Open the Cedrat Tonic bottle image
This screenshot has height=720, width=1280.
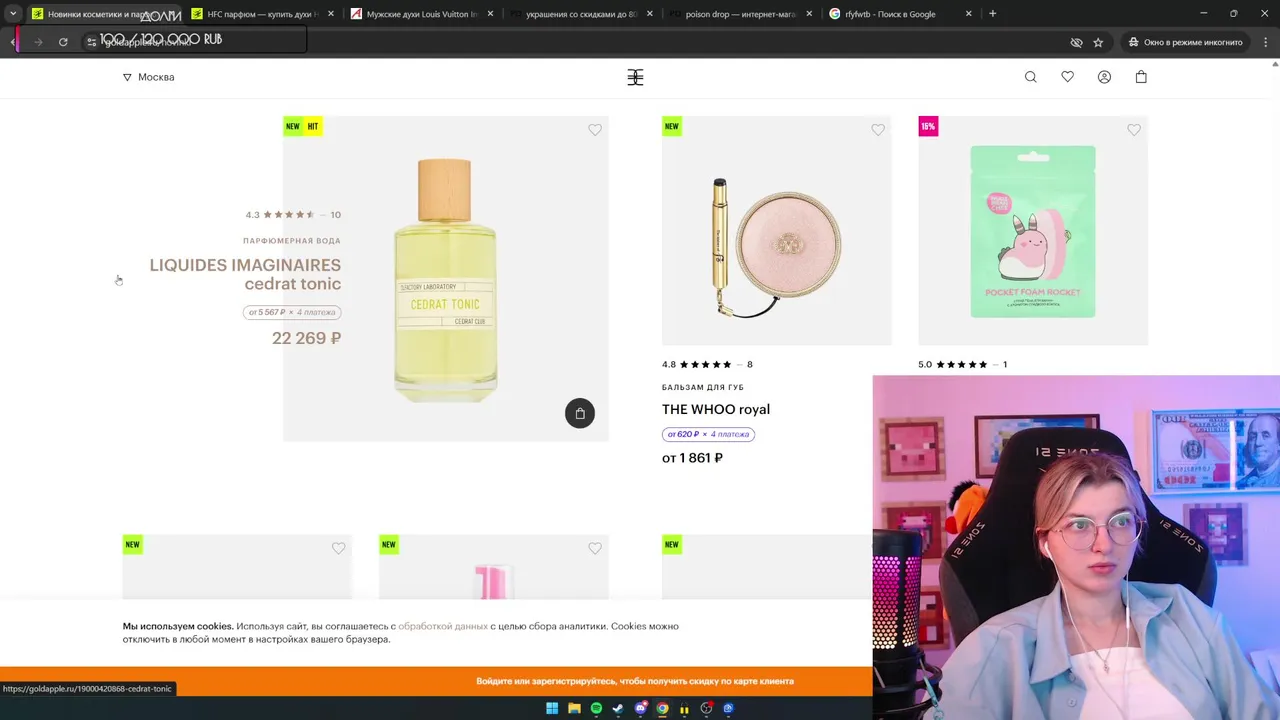tap(446, 280)
